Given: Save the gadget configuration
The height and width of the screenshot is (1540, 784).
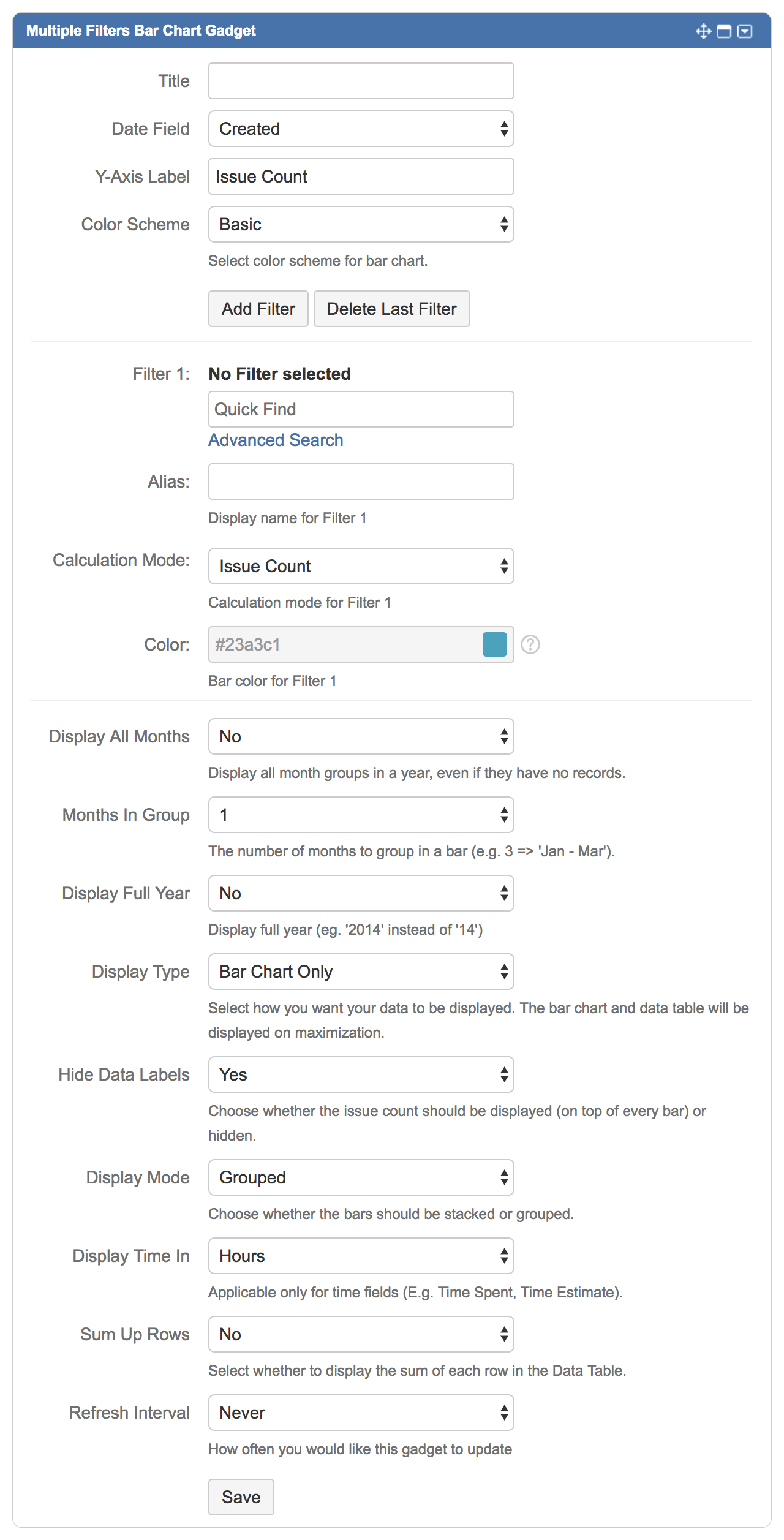Looking at the screenshot, I should coord(241,1497).
